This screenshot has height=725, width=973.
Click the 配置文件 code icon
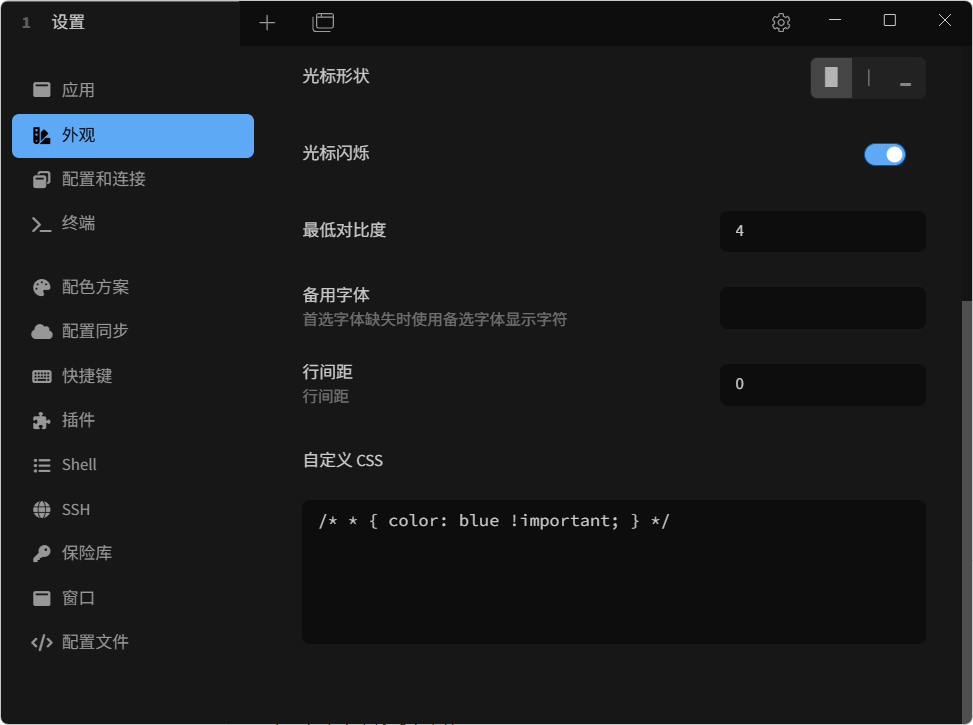coord(40,642)
